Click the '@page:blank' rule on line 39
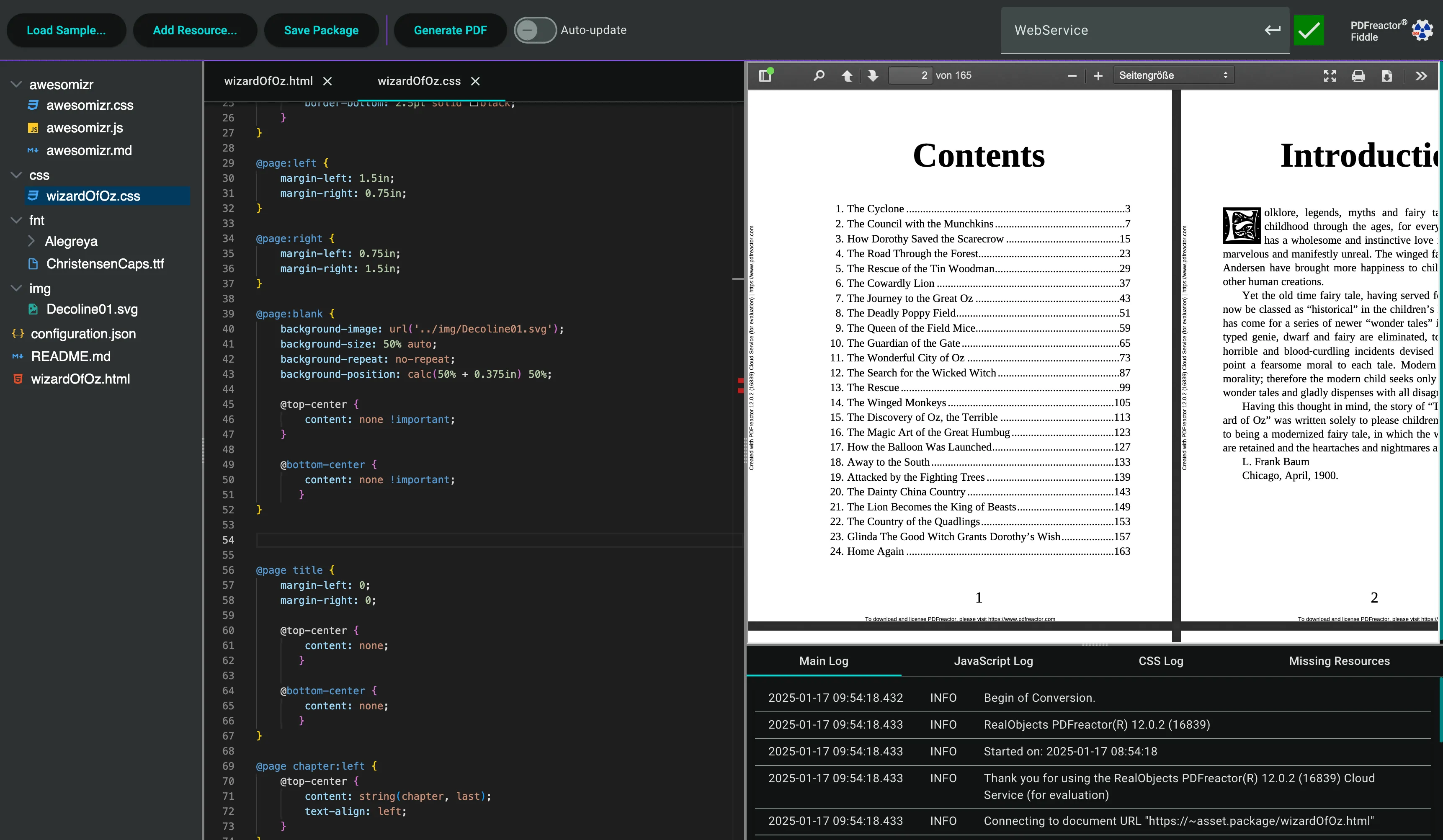The height and width of the screenshot is (840, 1443). [x=296, y=314]
